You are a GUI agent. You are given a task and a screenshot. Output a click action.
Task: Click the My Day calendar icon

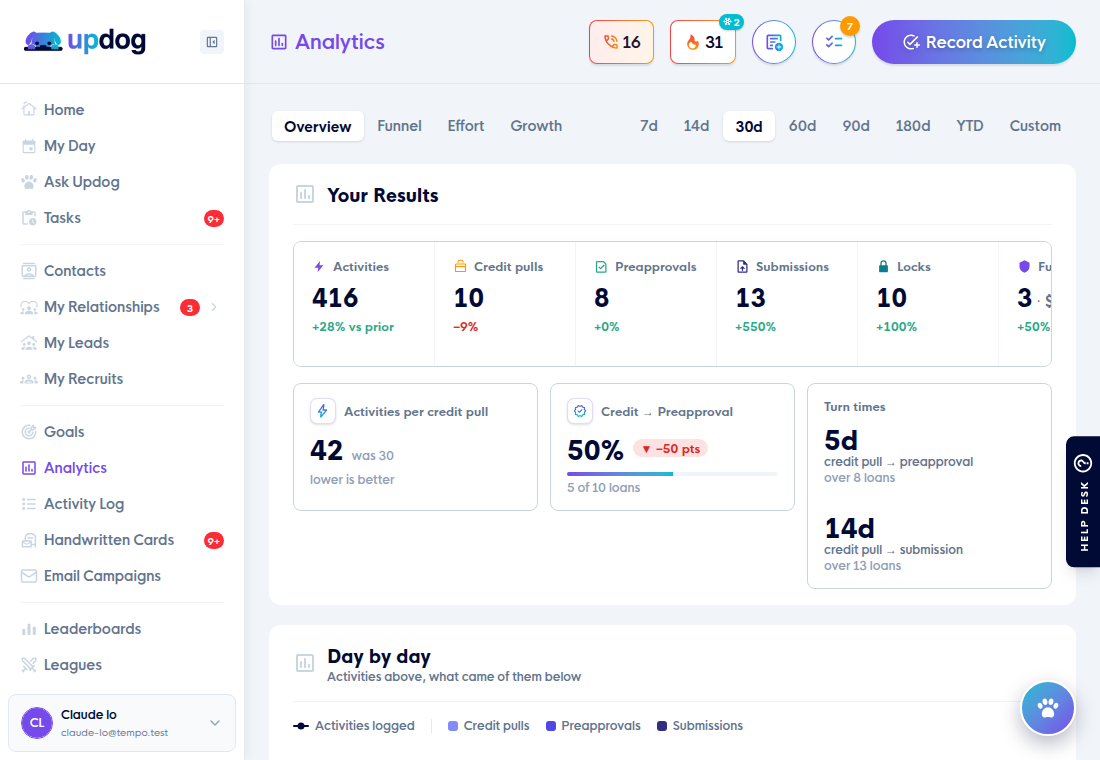29,146
